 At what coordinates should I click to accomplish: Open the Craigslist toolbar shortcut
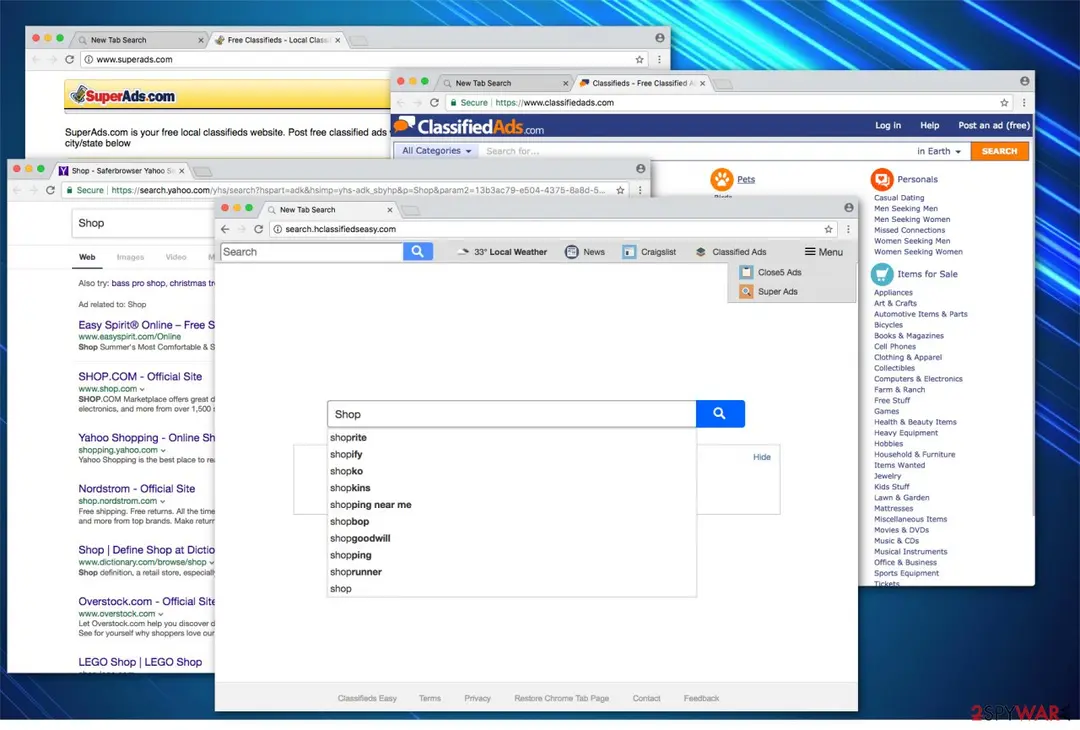(x=649, y=252)
